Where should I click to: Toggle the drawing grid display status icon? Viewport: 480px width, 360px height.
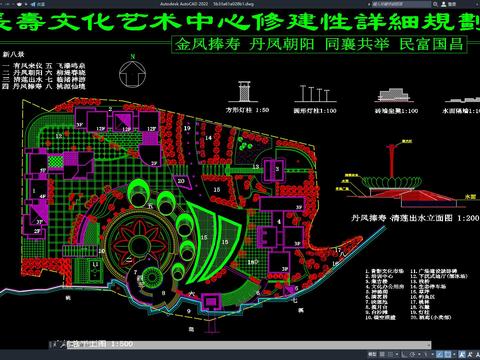pos(382,354)
